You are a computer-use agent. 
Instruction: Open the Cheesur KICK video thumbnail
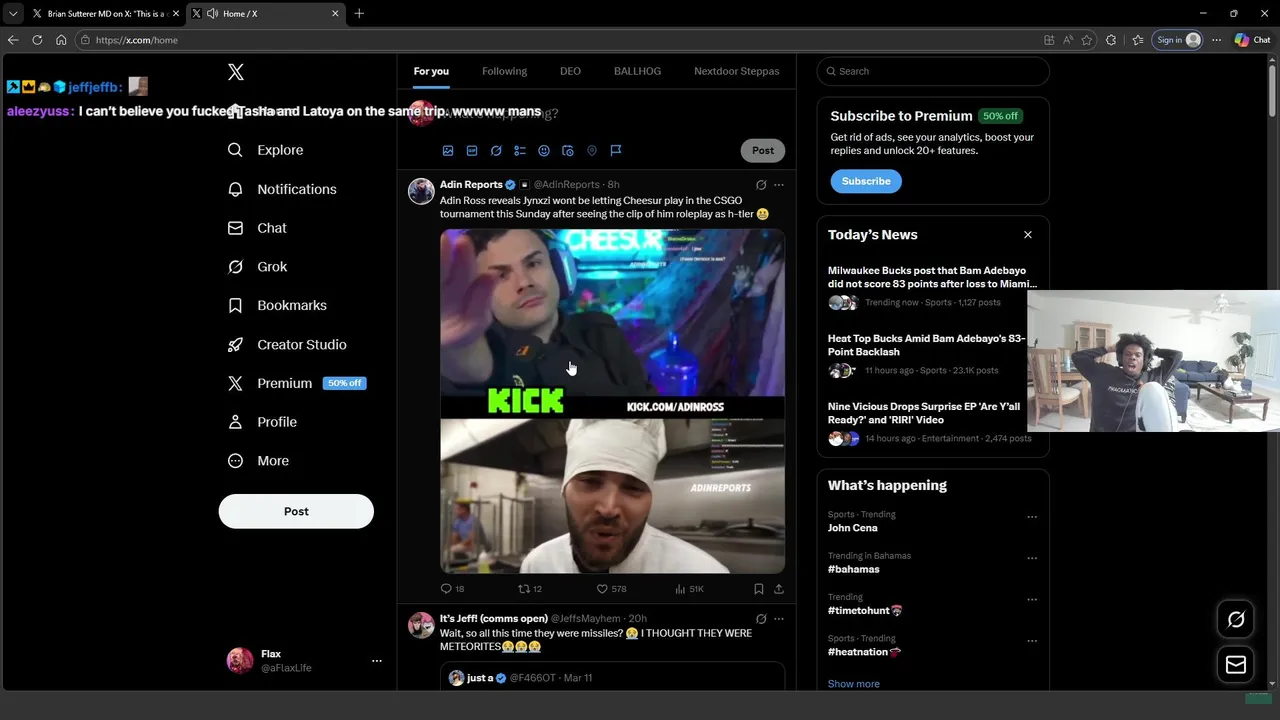coord(612,401)
